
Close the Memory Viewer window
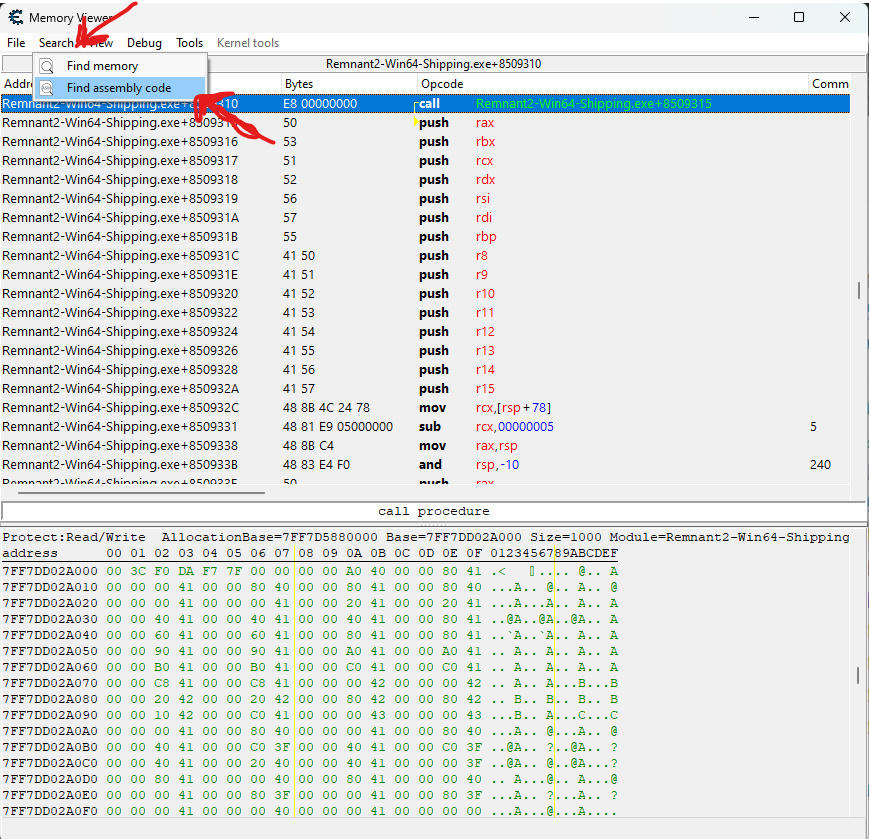[845, 17]
